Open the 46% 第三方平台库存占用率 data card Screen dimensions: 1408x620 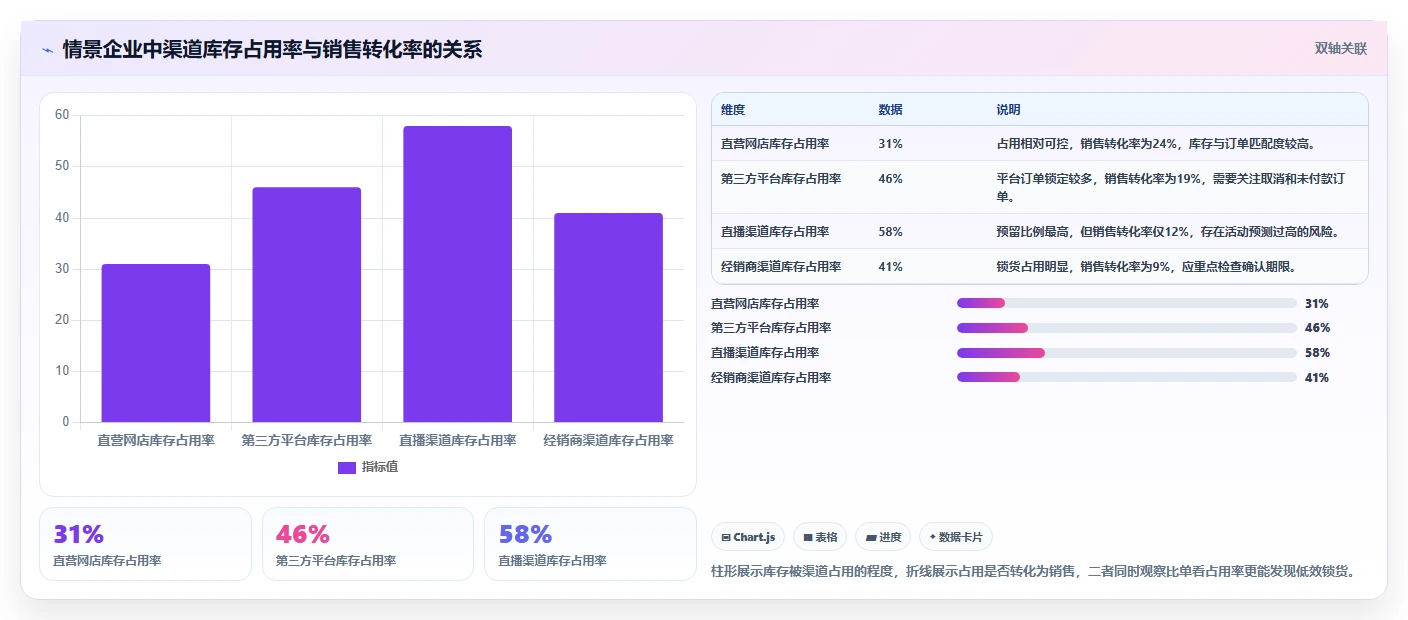(x=368, y=544)
